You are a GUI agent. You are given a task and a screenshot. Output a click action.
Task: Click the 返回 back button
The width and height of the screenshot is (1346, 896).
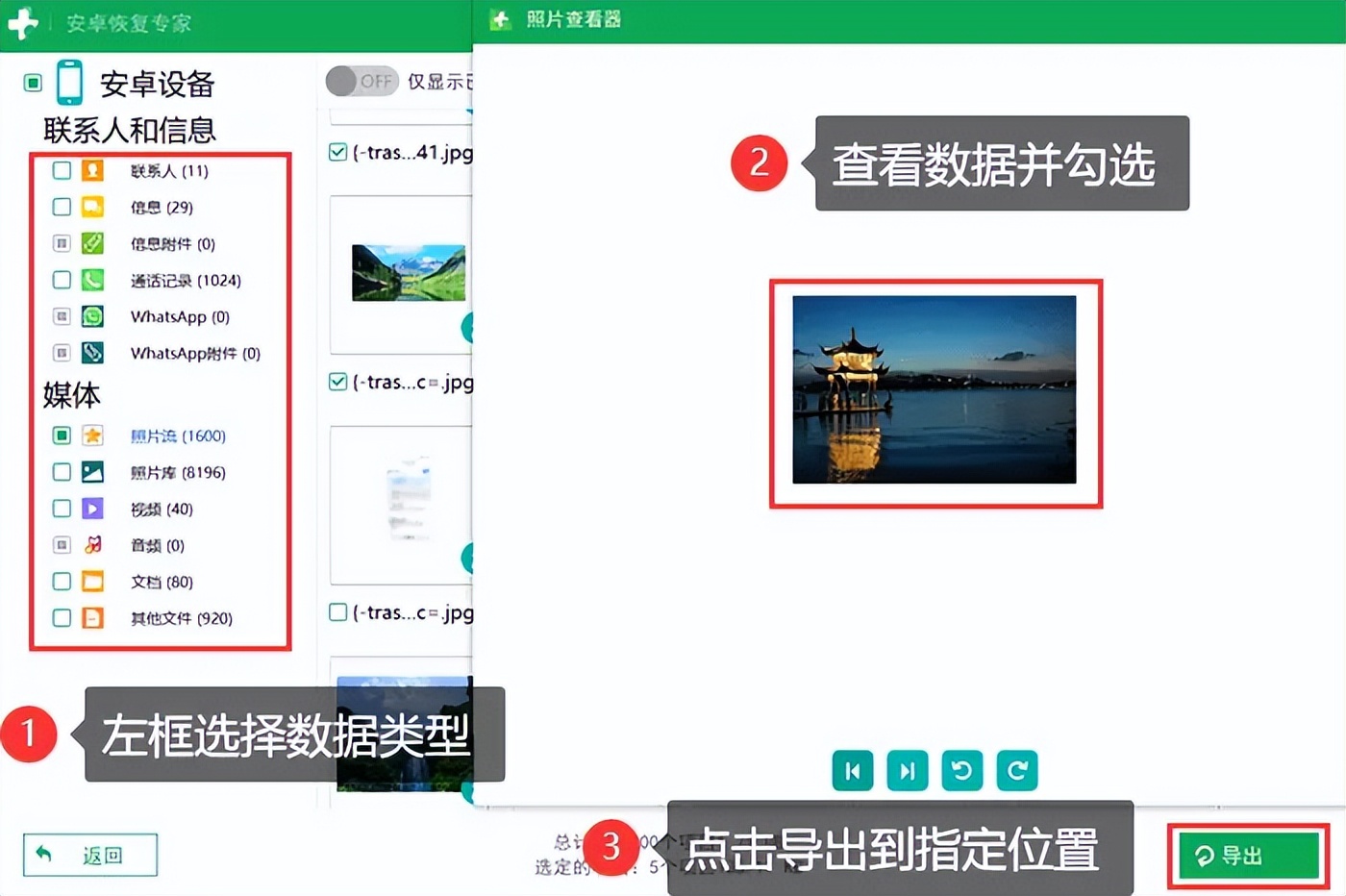pyautogui.click(x=88, y=855)
